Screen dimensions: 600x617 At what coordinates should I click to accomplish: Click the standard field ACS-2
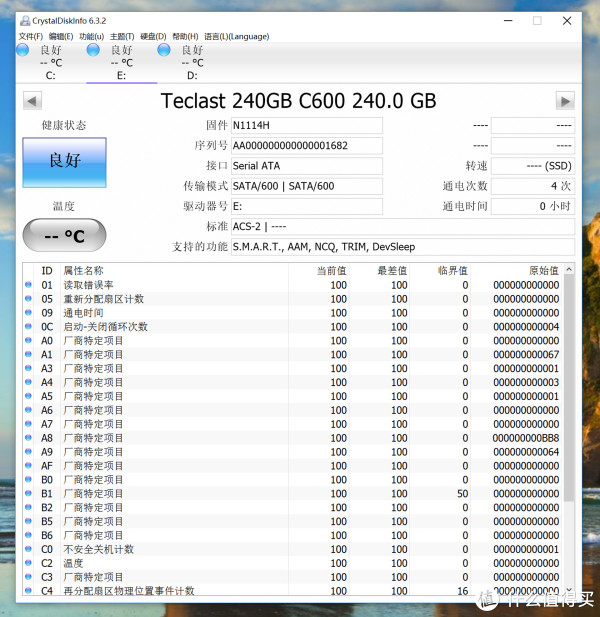(403, 227)
